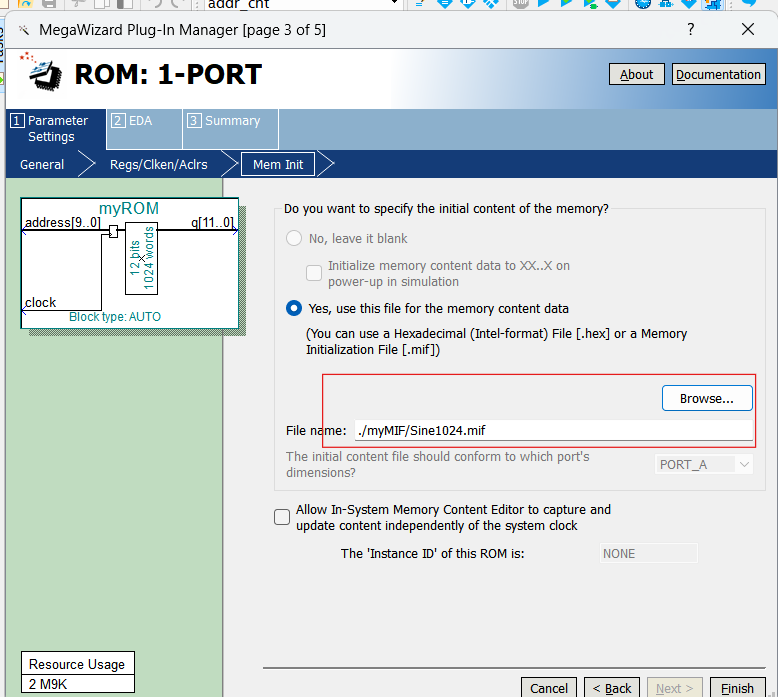Open the addr_cnt combo box in the Quartus toolbar
This screenshot has height=697, width=778.
coord(302,4)
